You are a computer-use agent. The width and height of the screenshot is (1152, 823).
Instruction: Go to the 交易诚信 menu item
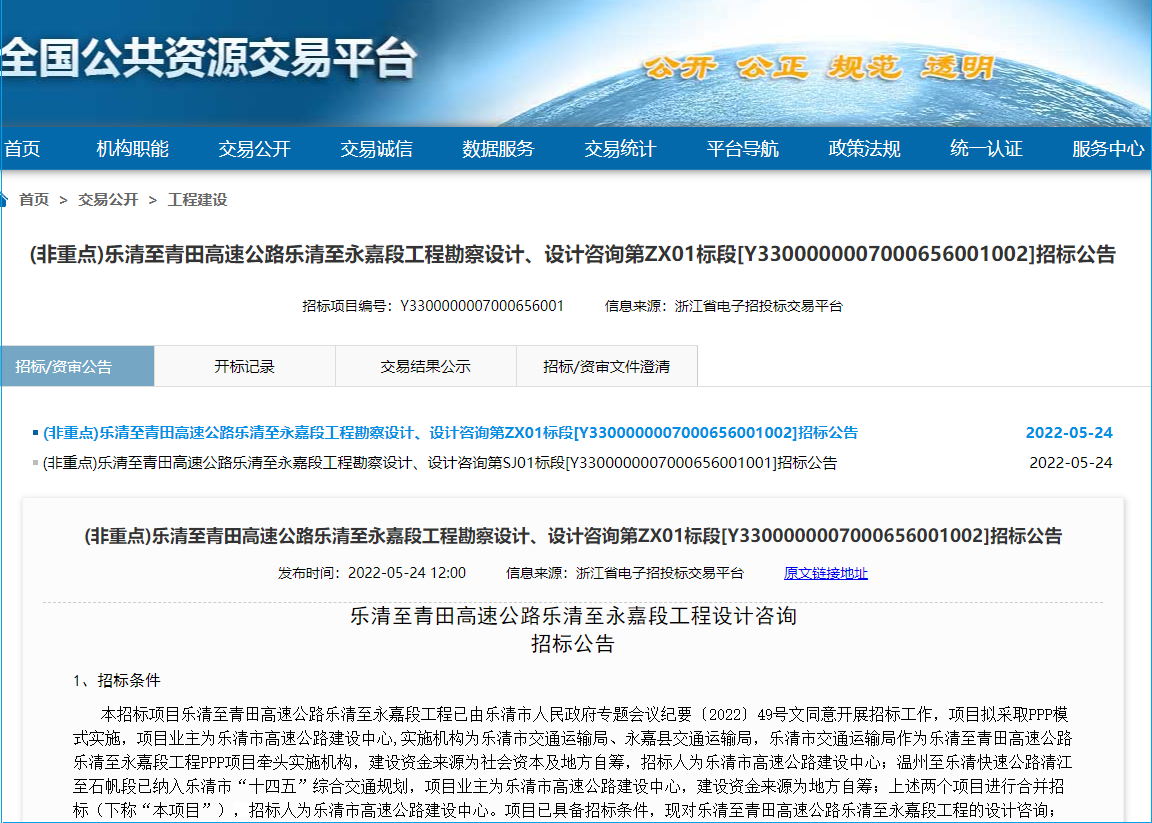pyautogui.click(x=376, y=149)
